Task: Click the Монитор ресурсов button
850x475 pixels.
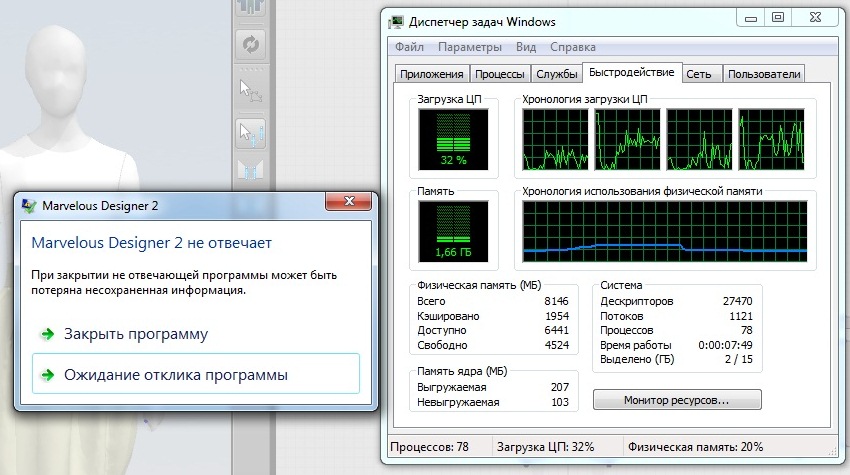Action: 677,400
